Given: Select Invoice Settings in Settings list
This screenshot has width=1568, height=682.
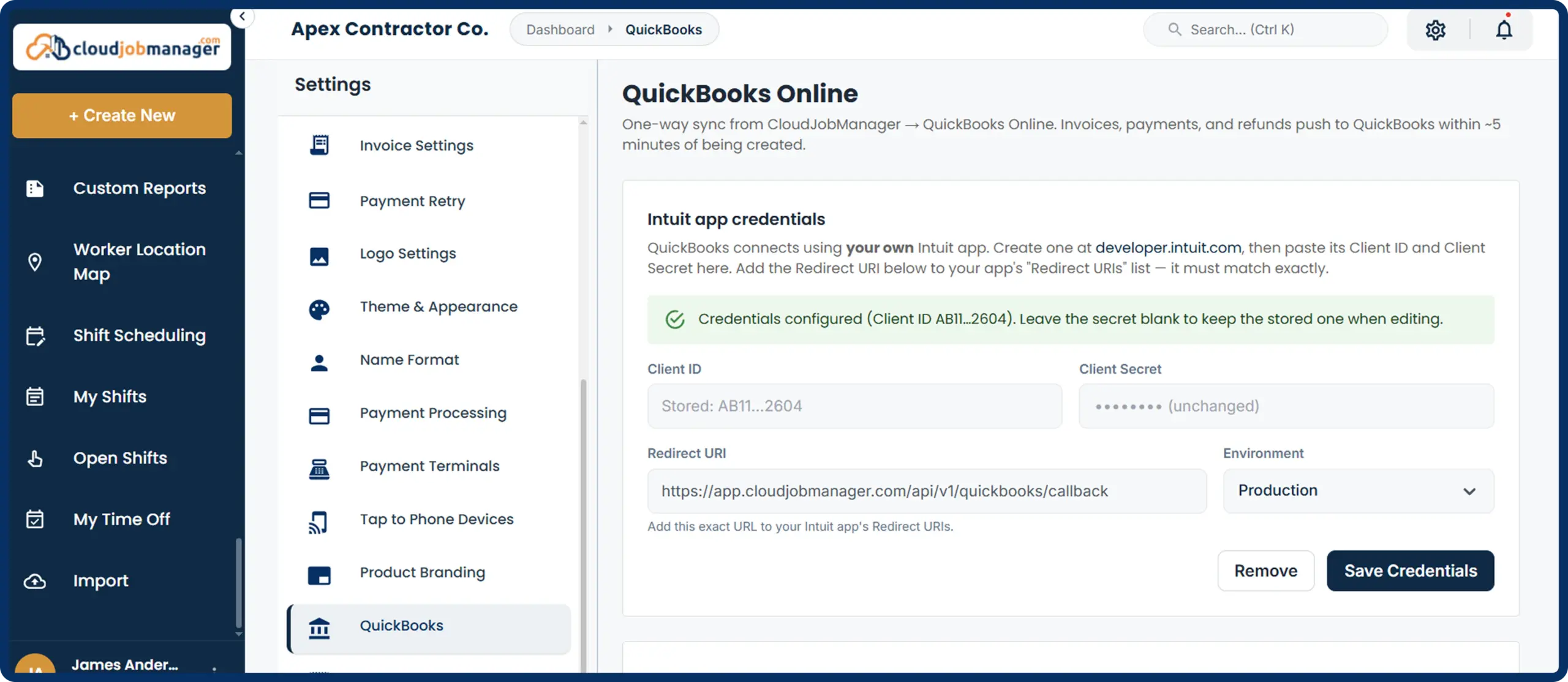Looking at the screenshot, I should [x=429, y=145].
